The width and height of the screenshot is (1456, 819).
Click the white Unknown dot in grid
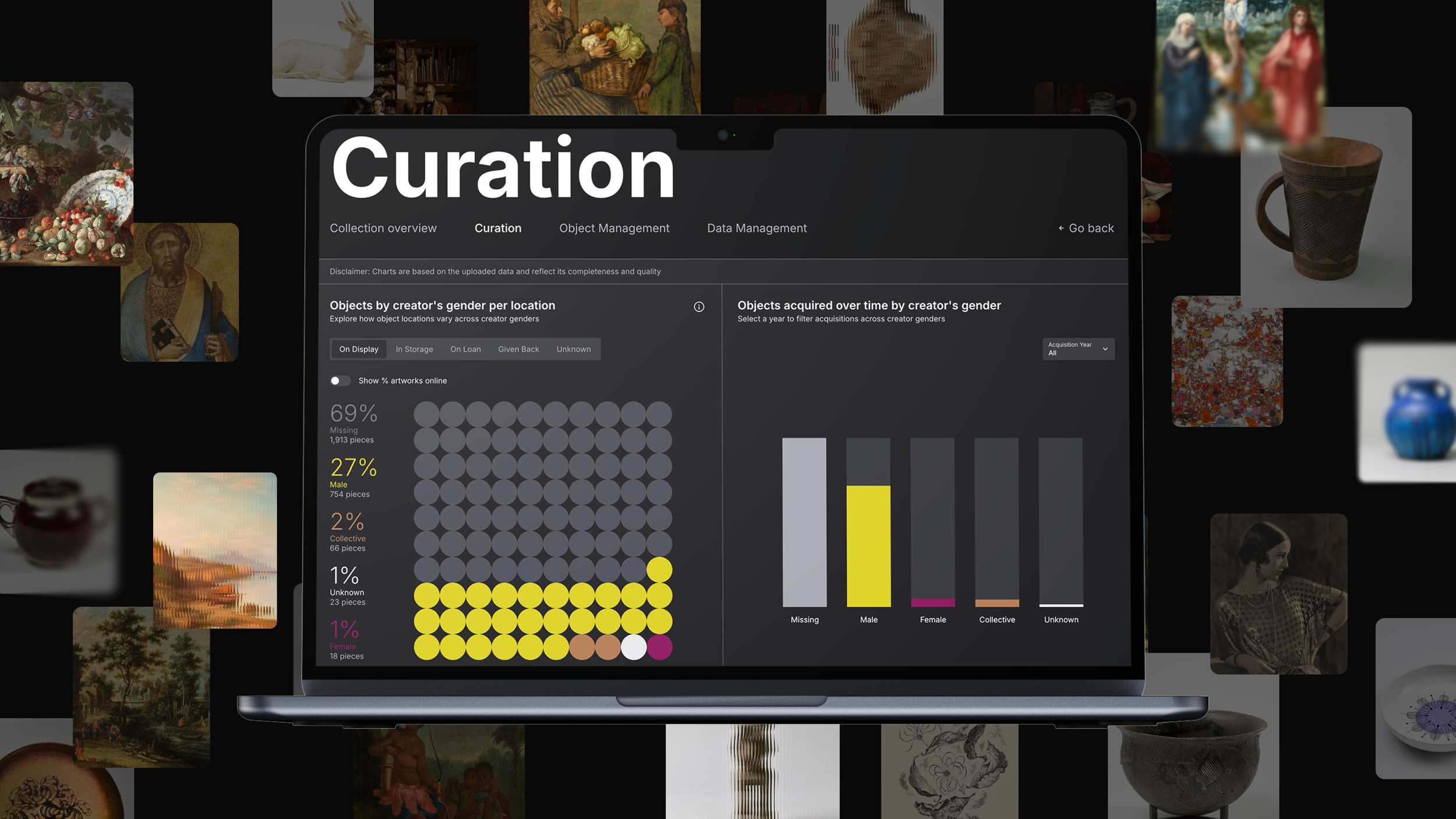pyautogui.click(x=634, y=648)
